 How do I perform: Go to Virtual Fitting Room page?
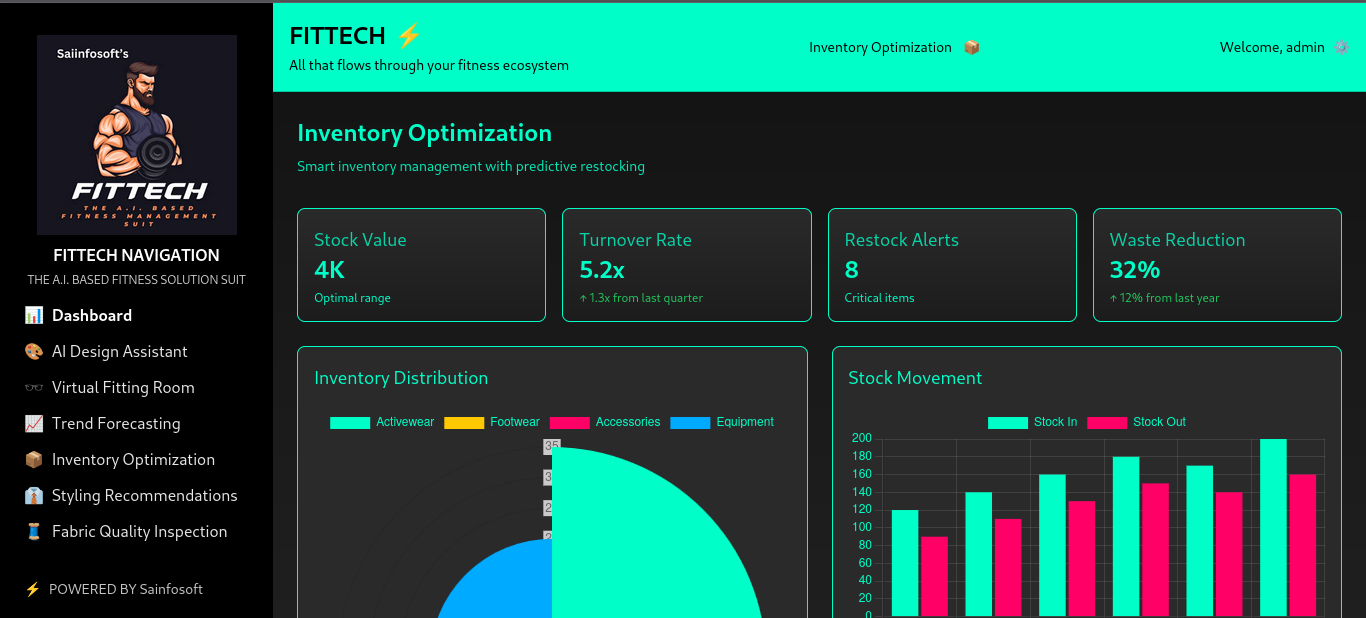123,388
